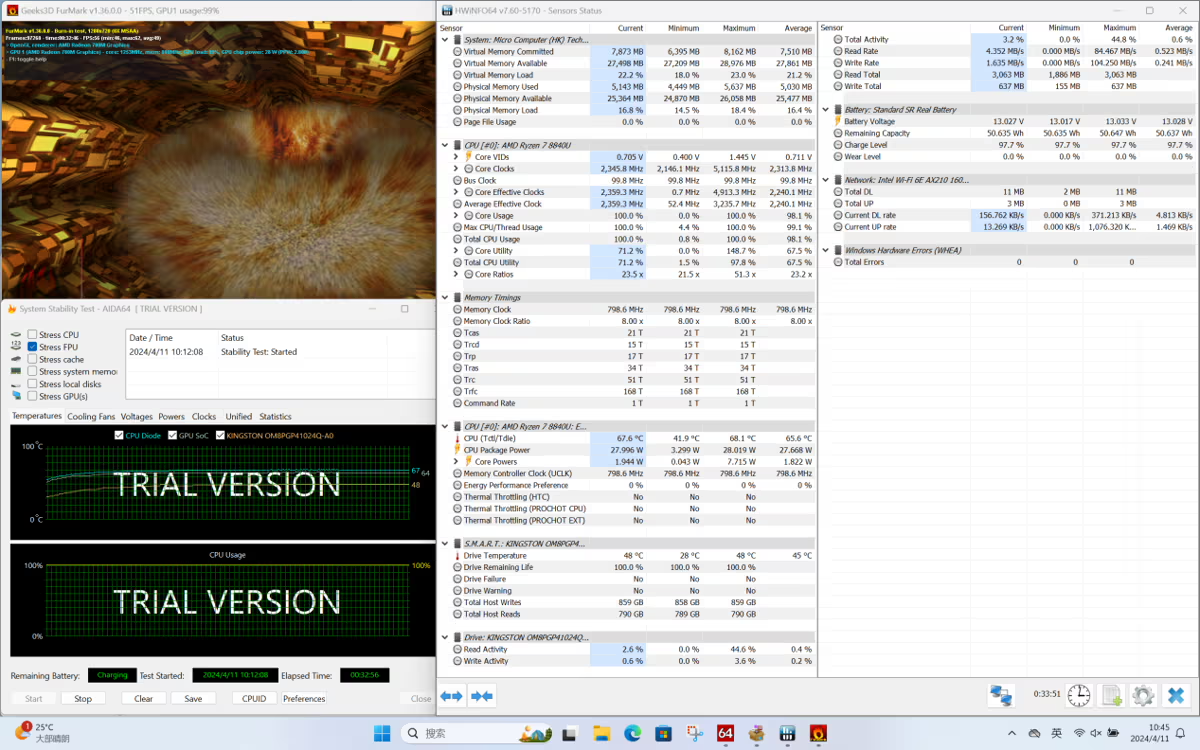
Task: Open Task View from the taskbar
Action: pos(569,733)
